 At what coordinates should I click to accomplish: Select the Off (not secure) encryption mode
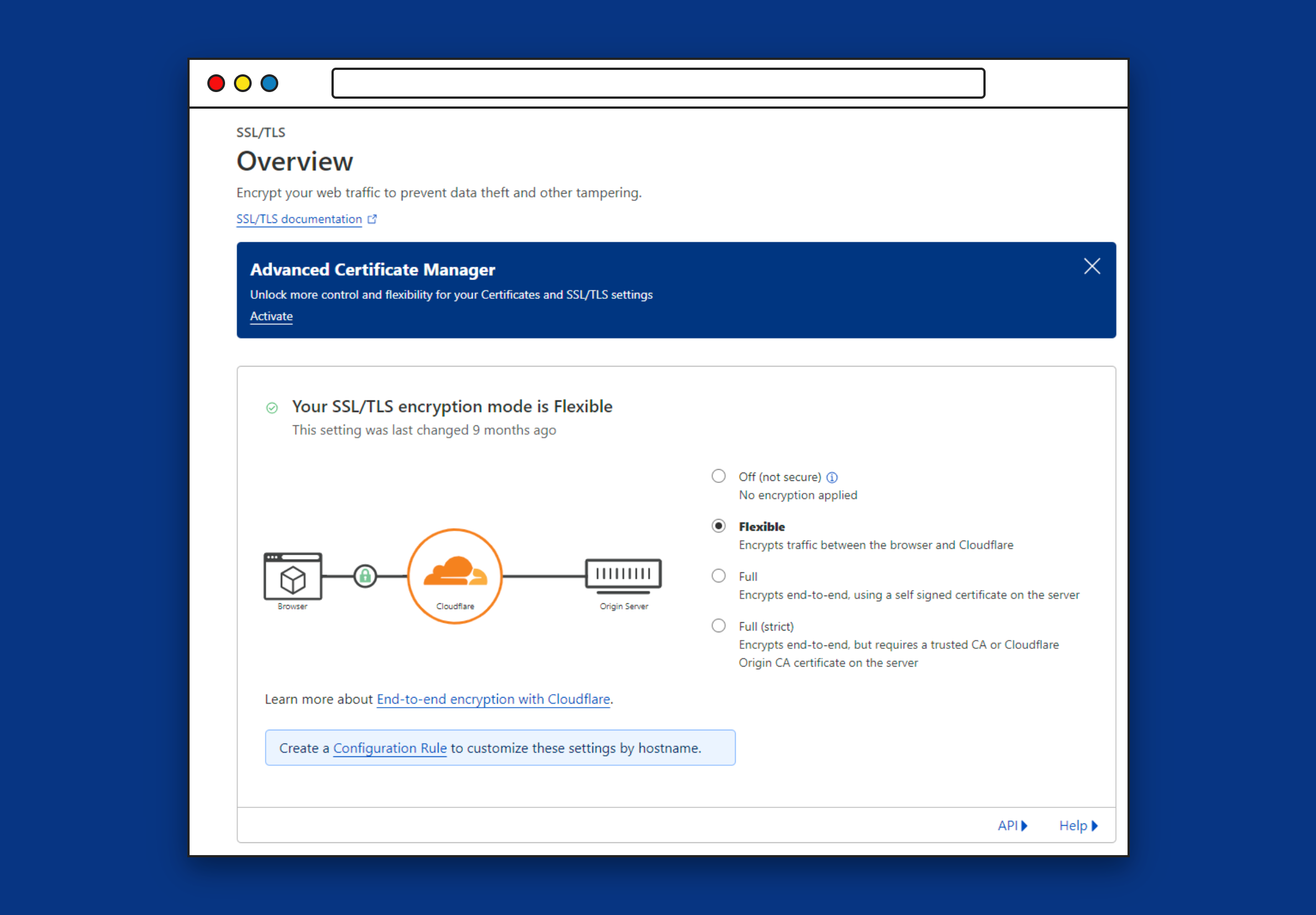(718, 476)
